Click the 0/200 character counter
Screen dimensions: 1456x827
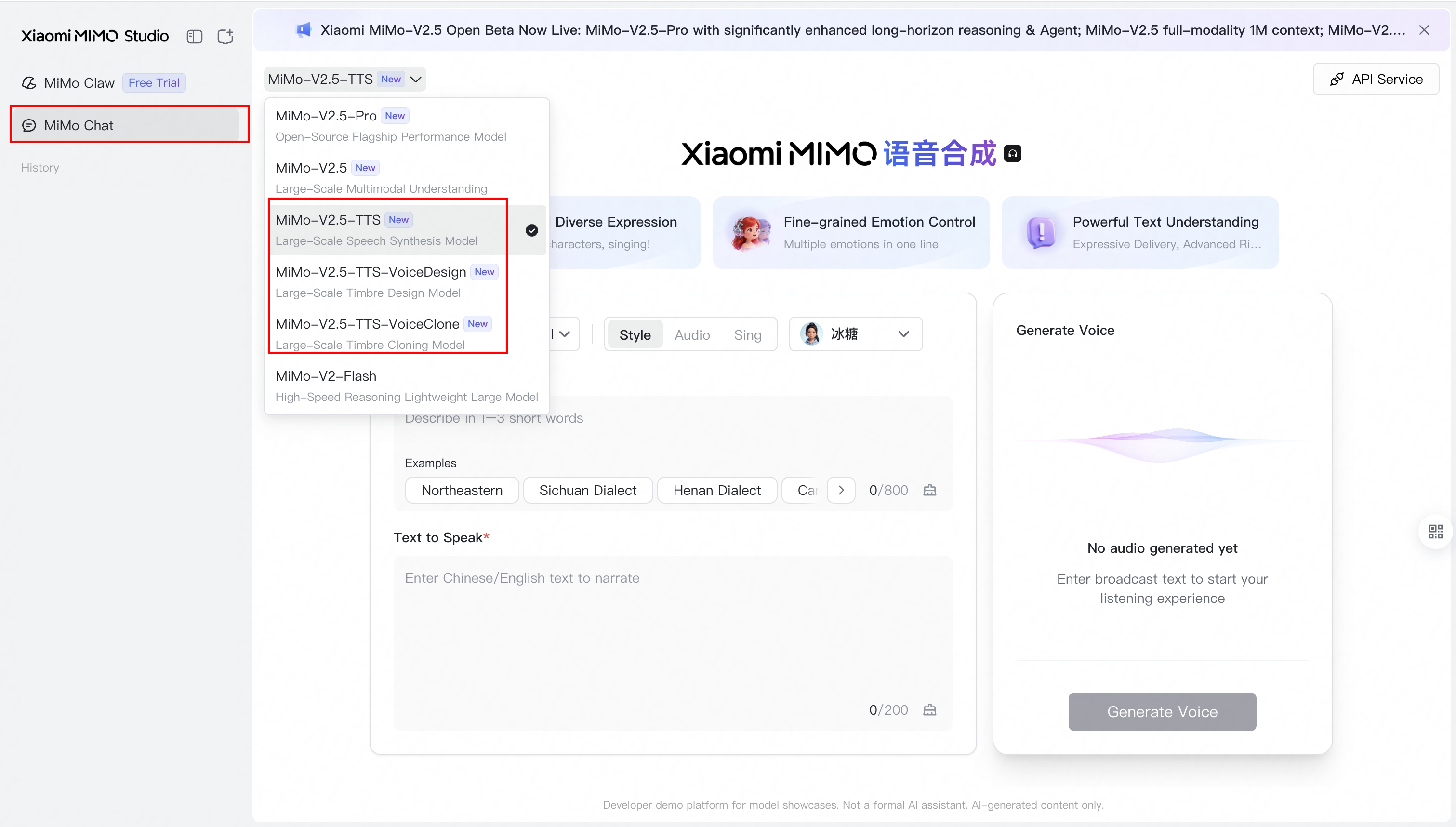pos(888,710)
